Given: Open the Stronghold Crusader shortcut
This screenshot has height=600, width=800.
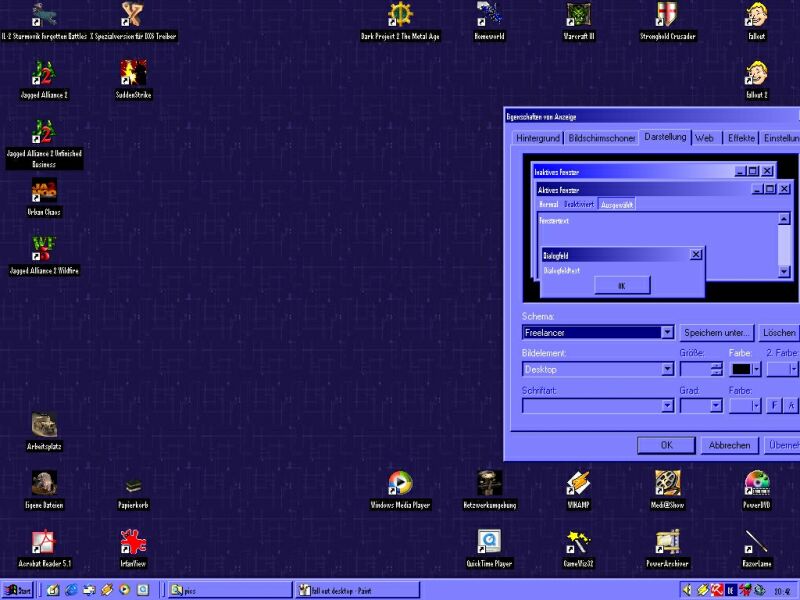Looking at the screenshot, I should pos(667,16).
